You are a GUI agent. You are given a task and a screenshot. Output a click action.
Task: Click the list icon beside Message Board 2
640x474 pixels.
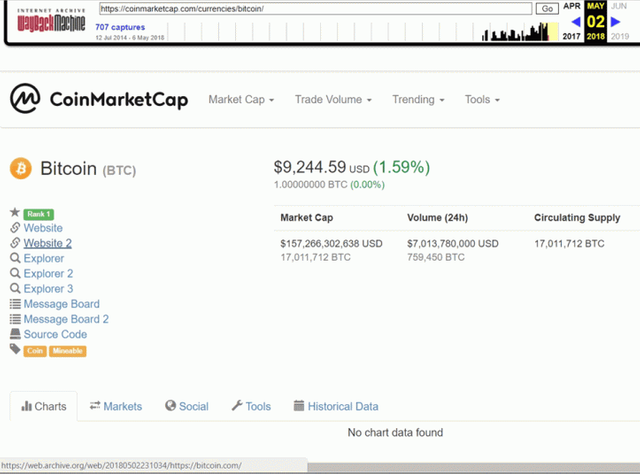coord(15,319)
